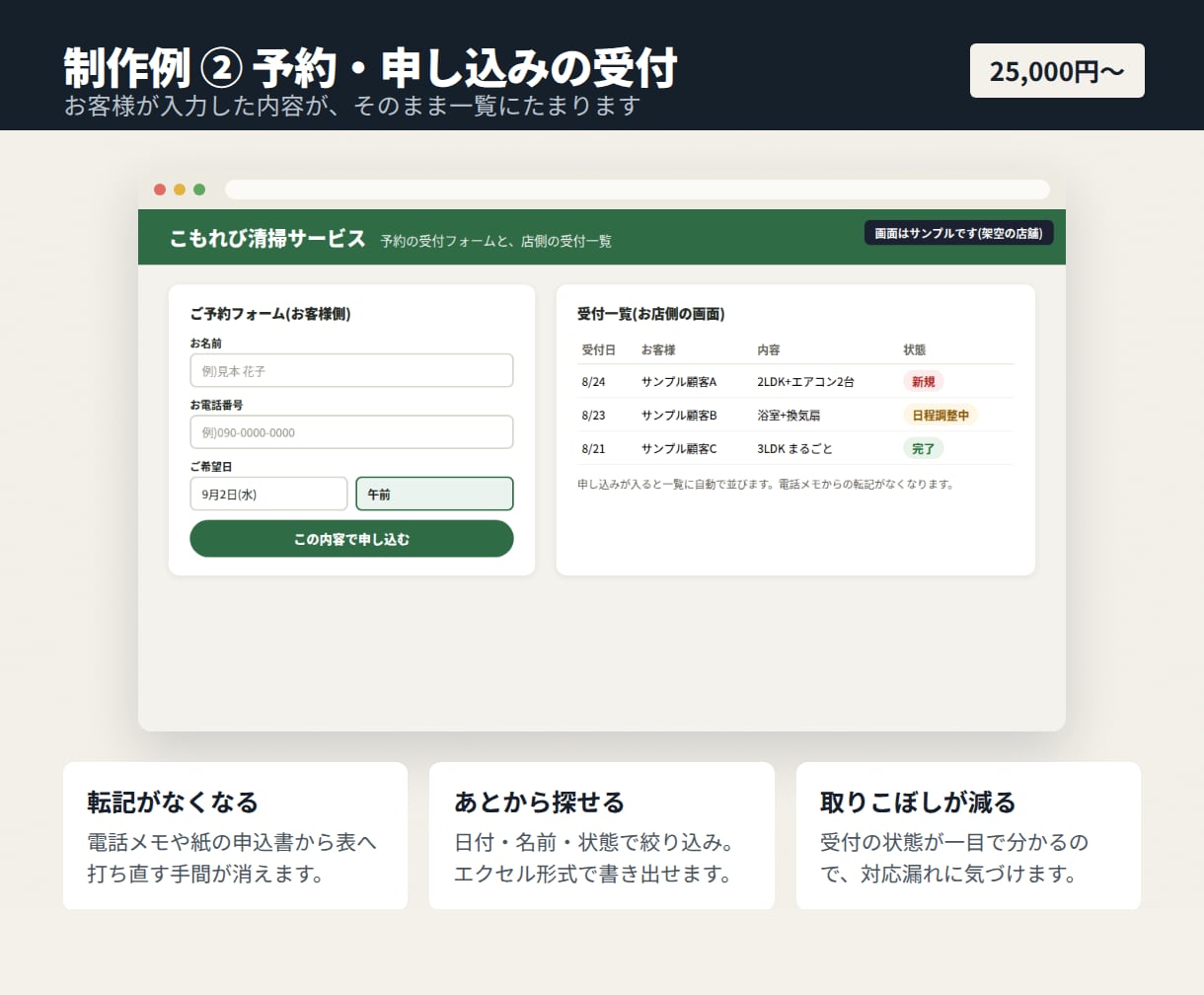The width and height of the screenshot is (1204, 995).
Task: Click the red window close dot
Action: click(x=159, y=190)
